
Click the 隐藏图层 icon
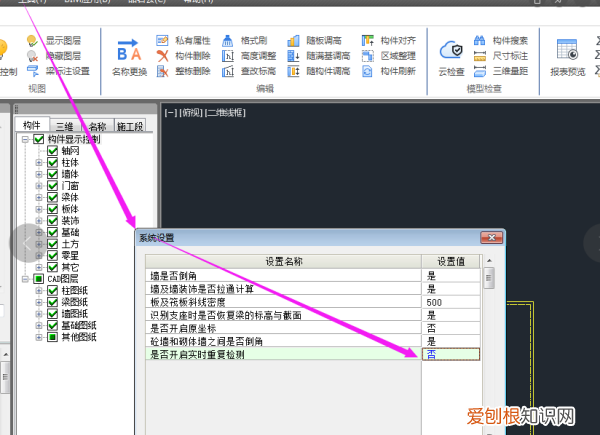[x=32, y=56]
